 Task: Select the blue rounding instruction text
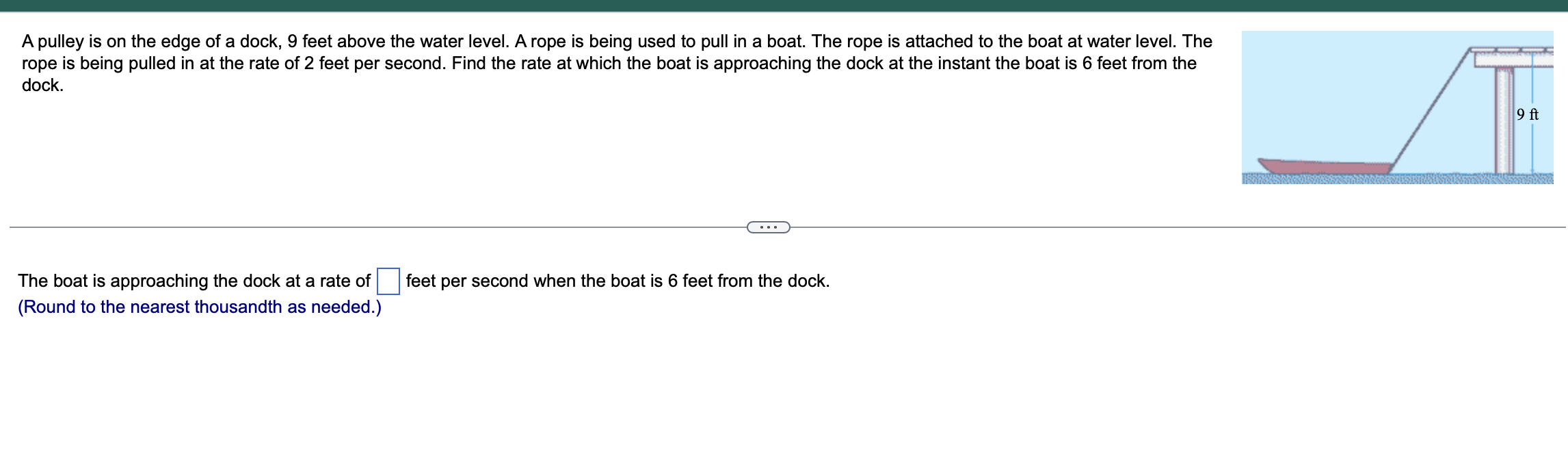click(x=200, y=307)
